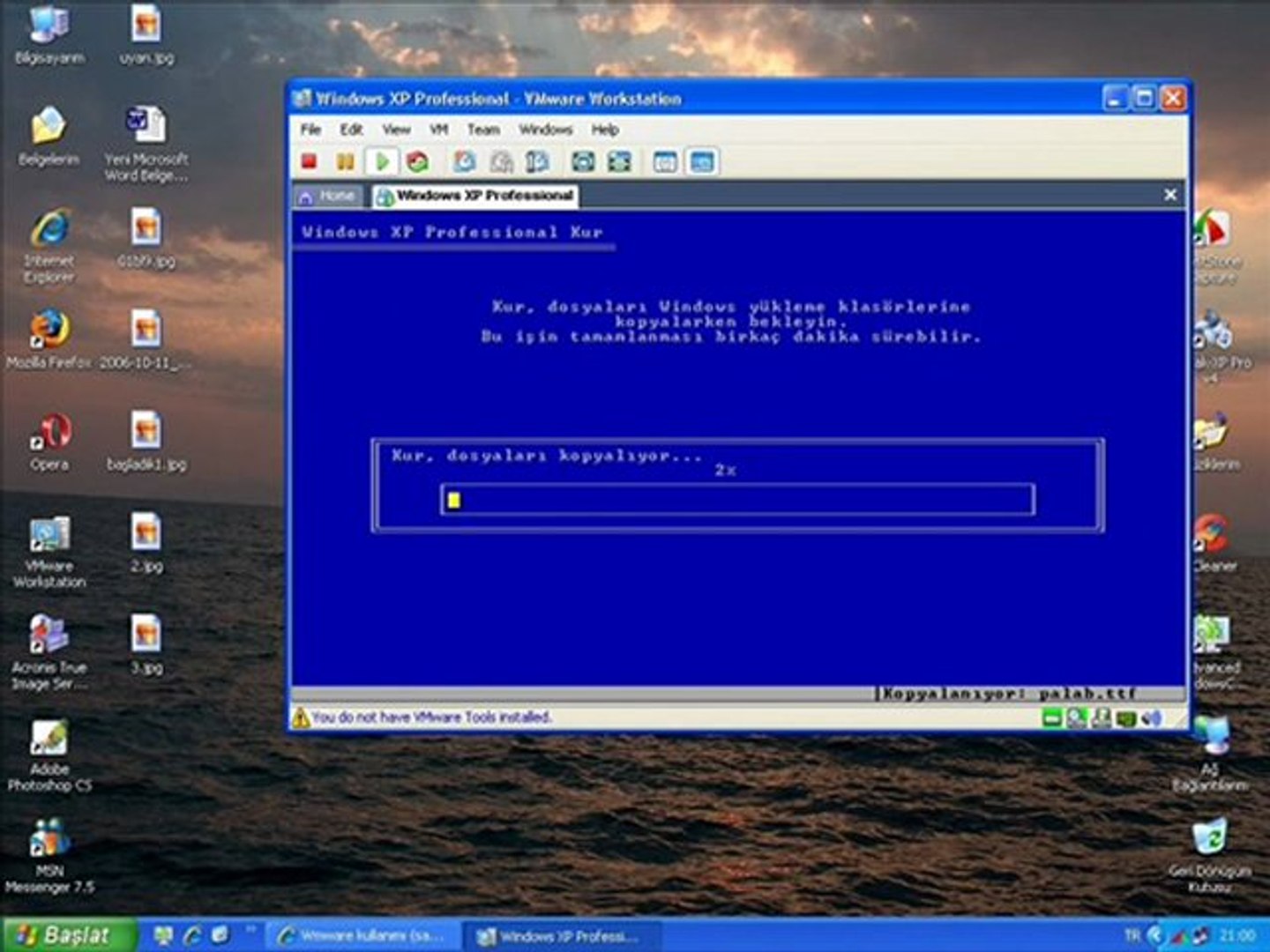The height and width of the screenshot is (952, 1270).
Task: Click the Windows XP Professional taskbar button
Action: pyautogui.click(x=563, y=936)
